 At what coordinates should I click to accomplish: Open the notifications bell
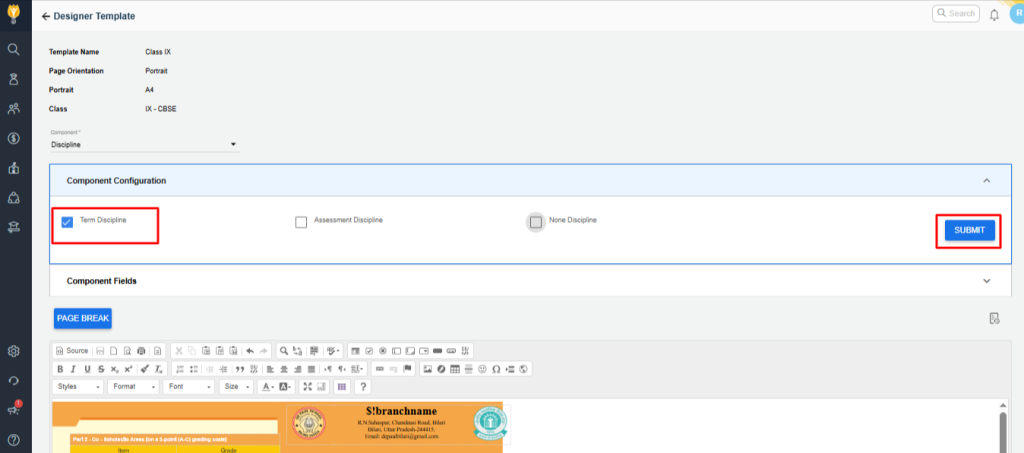(x=994, y=15)
